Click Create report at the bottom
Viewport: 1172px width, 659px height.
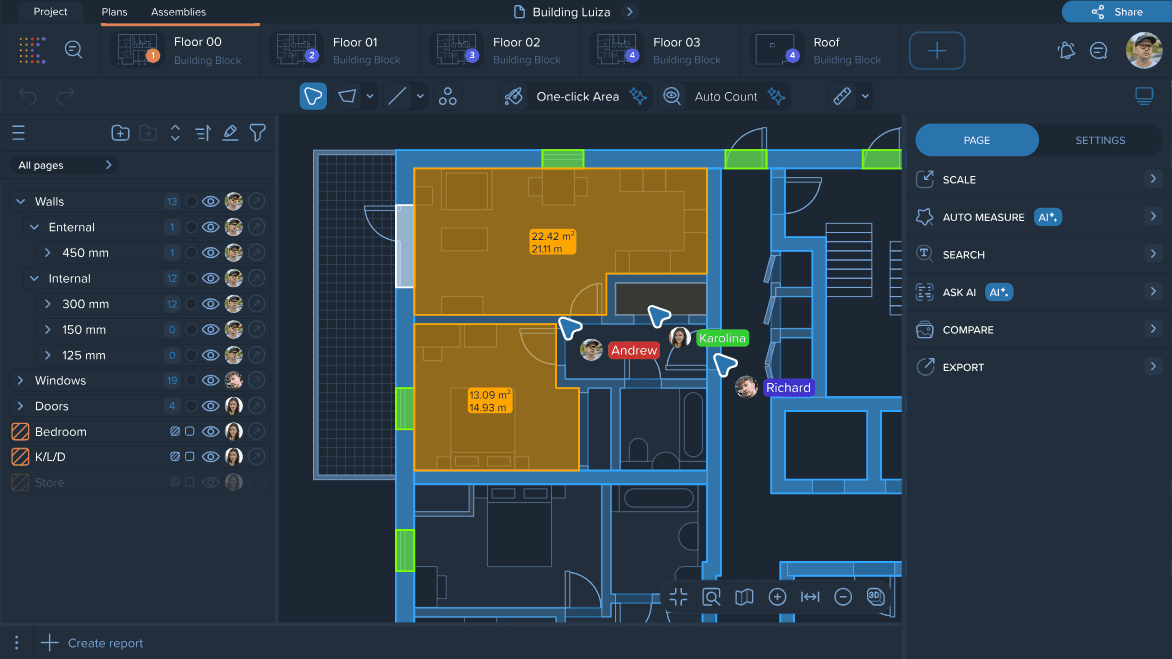tap(105, 643)
